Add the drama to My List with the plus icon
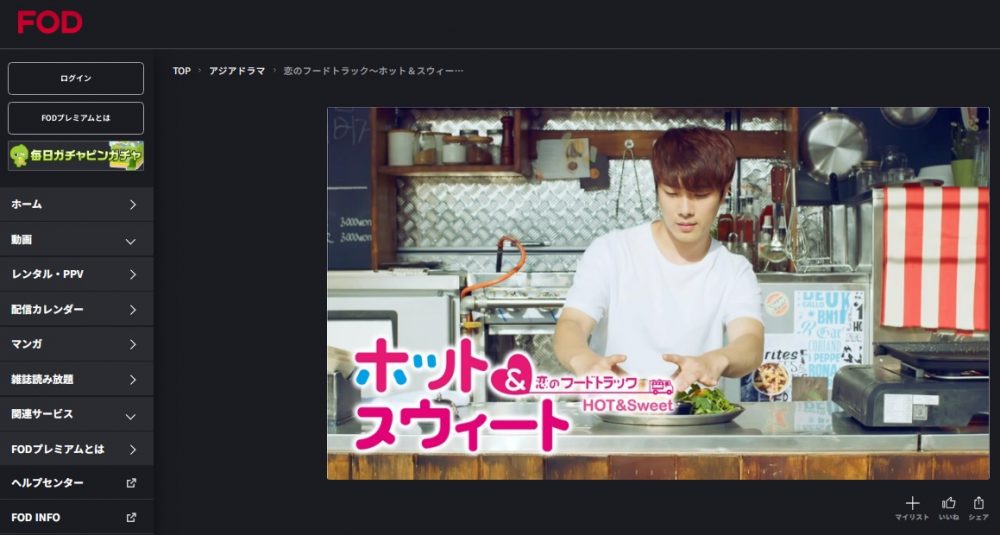Viewport: 1000px width, 535px height. tap(913, 502)
